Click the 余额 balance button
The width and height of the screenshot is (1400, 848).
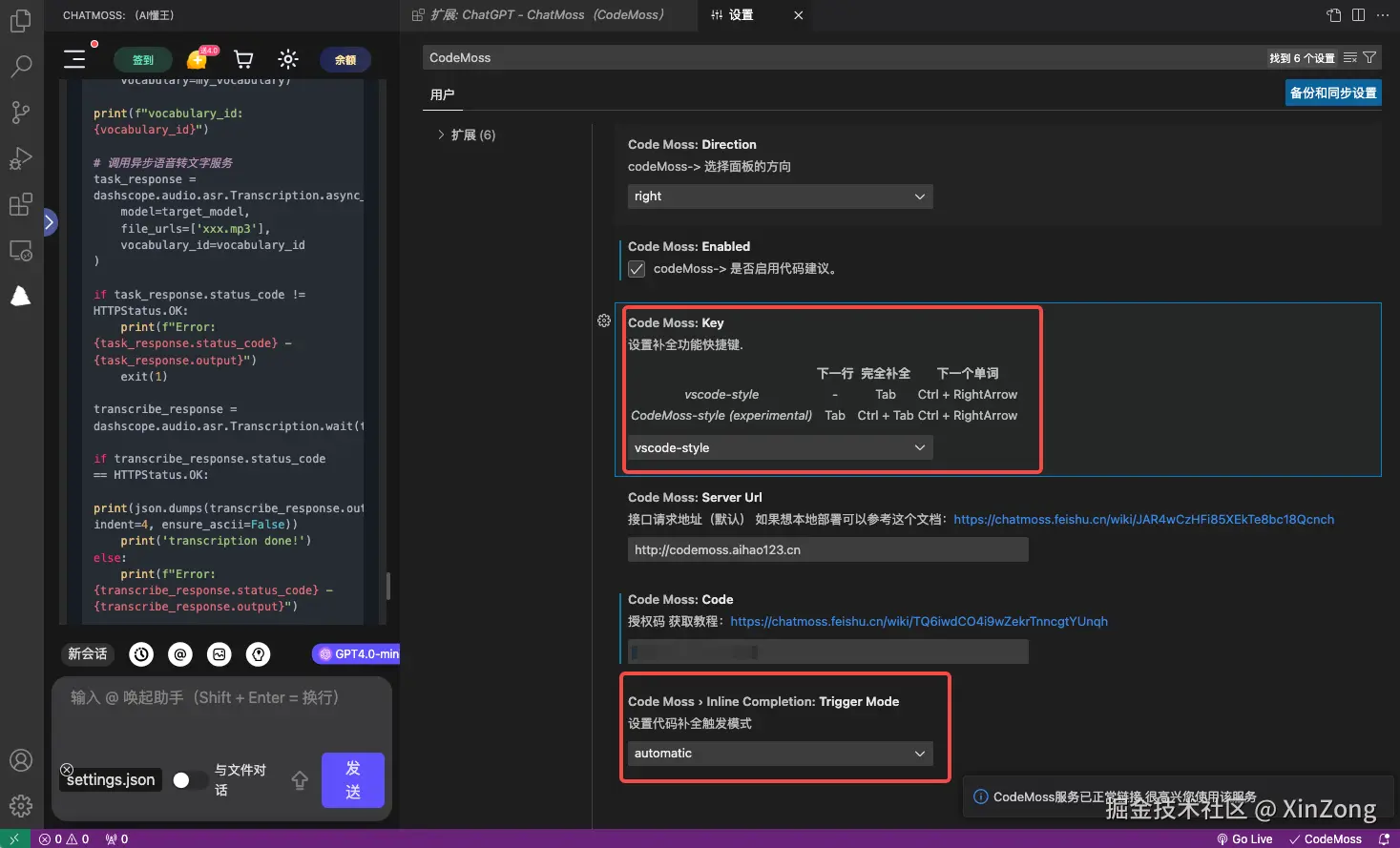point(345,60)
